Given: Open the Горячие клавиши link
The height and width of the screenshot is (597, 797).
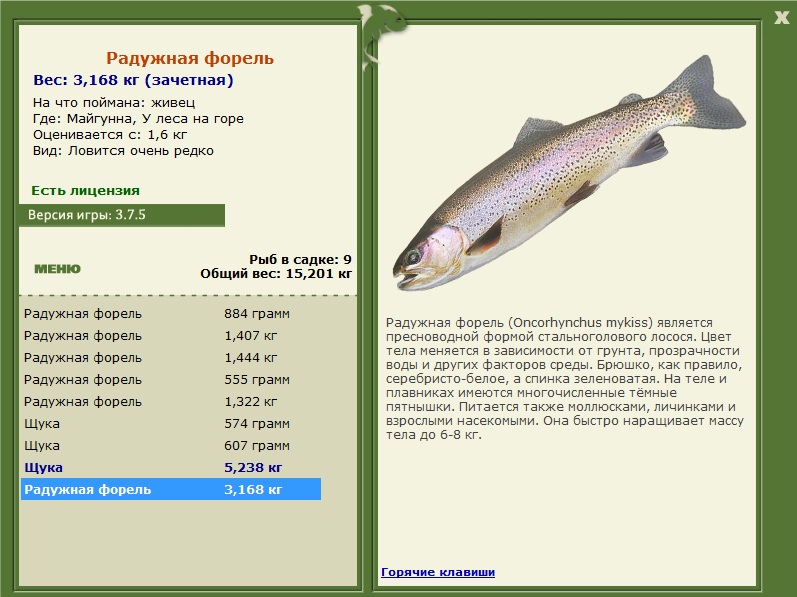Looking at the screenshot, I should pos(438,572).
